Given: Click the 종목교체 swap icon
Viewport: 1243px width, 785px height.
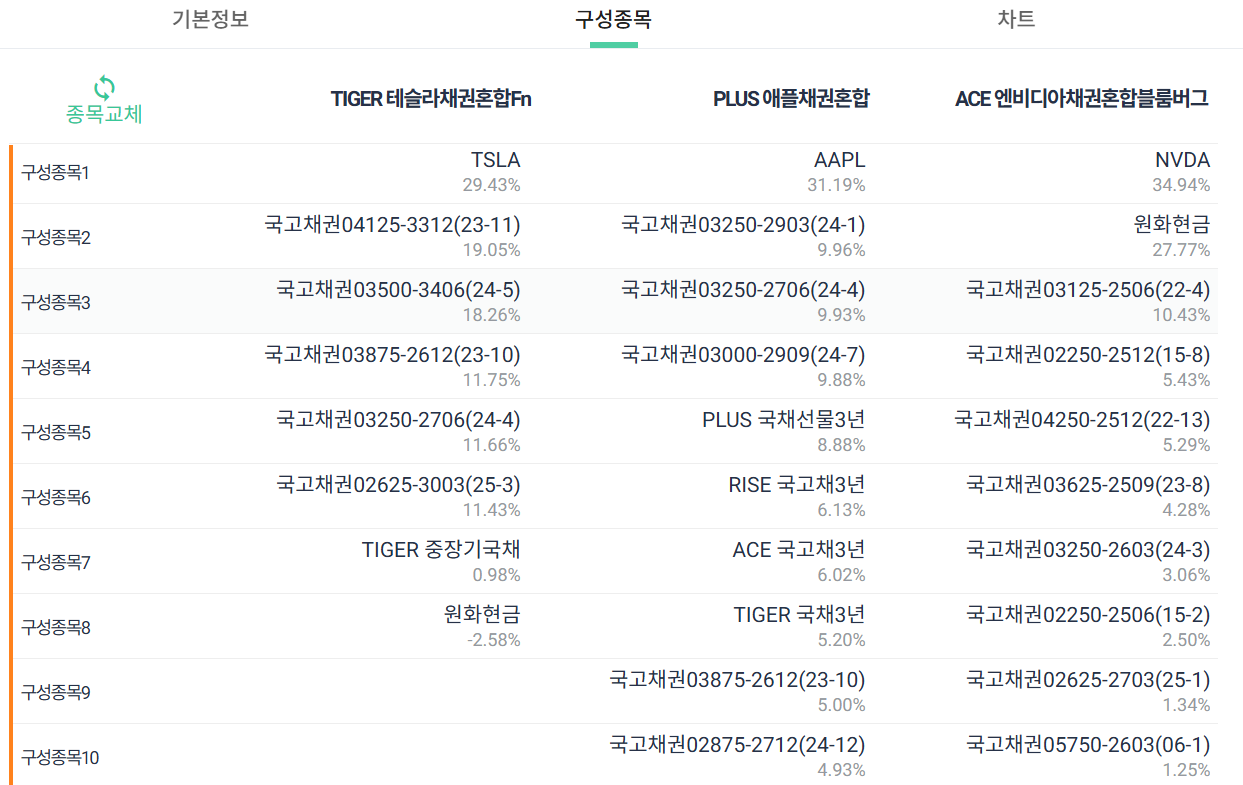Looking at the screenshot, I should pyautogui.click(x=104, y=87).
